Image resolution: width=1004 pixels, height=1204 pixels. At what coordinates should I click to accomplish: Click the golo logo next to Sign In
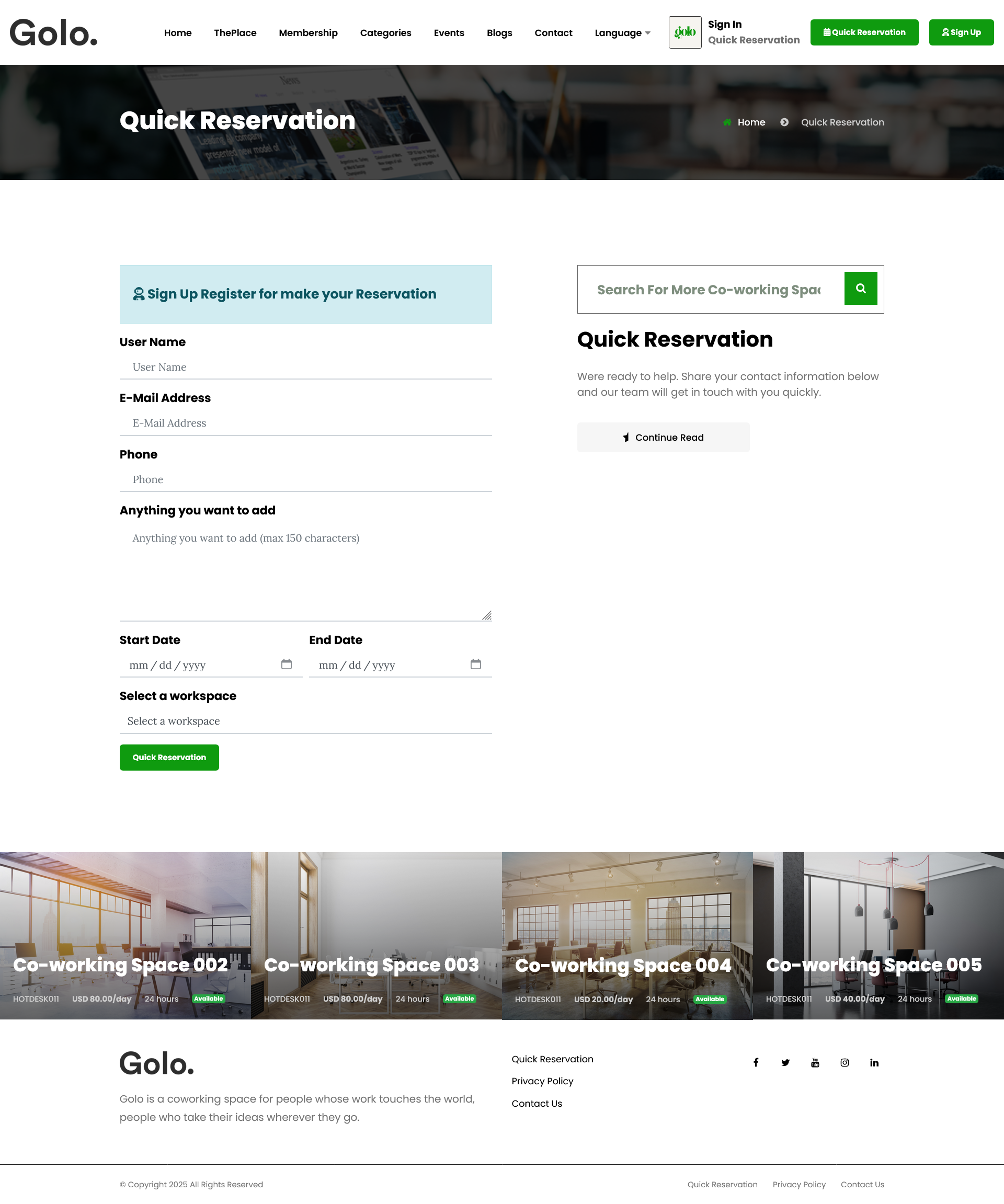(684, 32)
